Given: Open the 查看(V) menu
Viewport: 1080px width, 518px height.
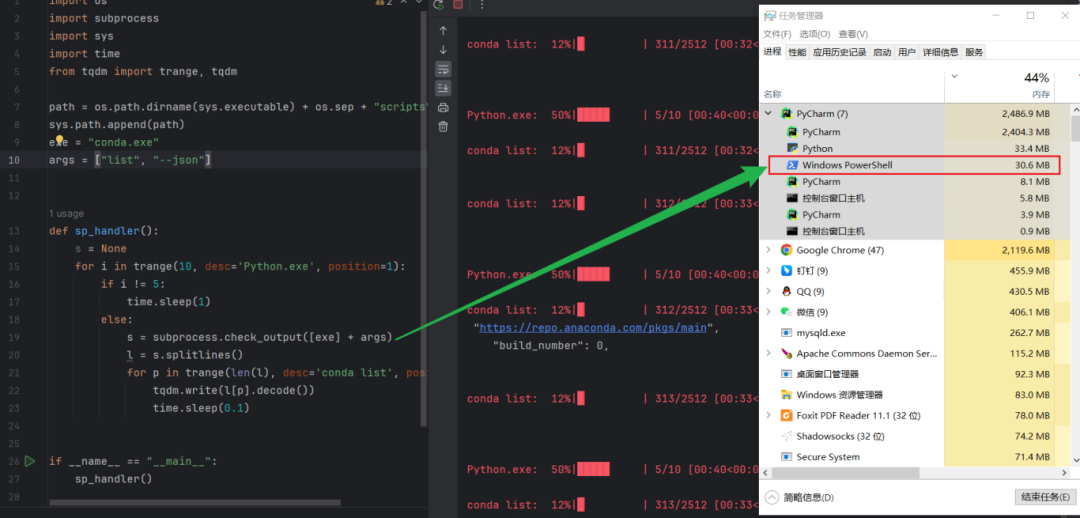Looking at the screenshot, I should [853, 34].
